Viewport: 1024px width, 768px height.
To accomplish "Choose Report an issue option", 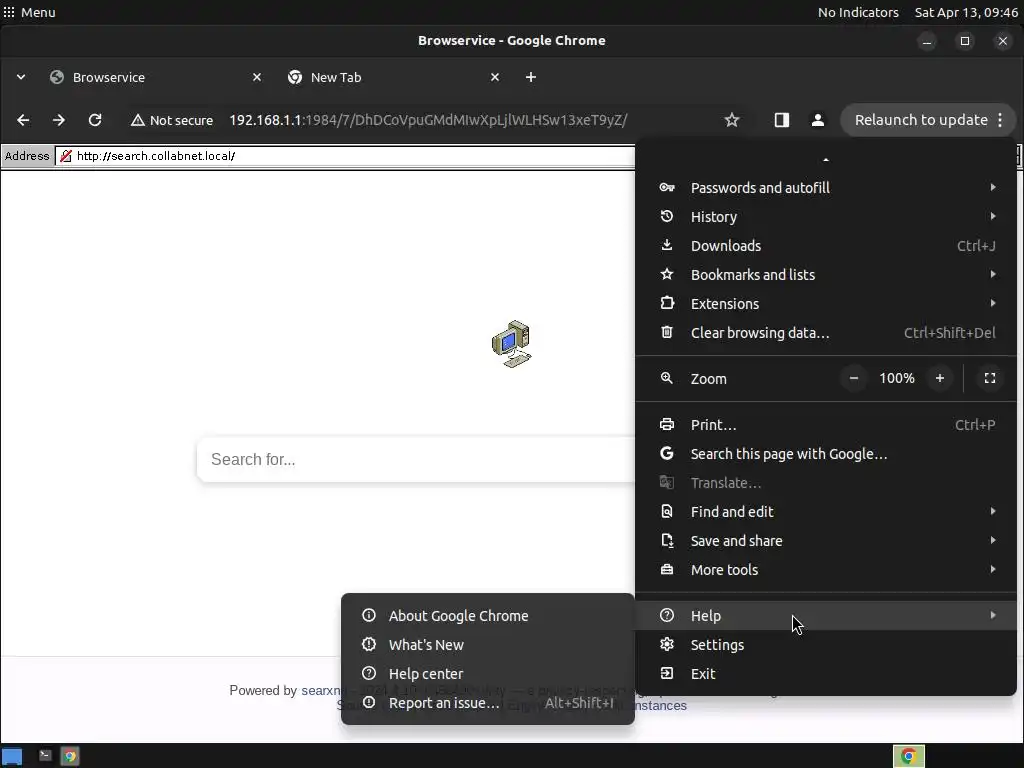I will (488, 703).
